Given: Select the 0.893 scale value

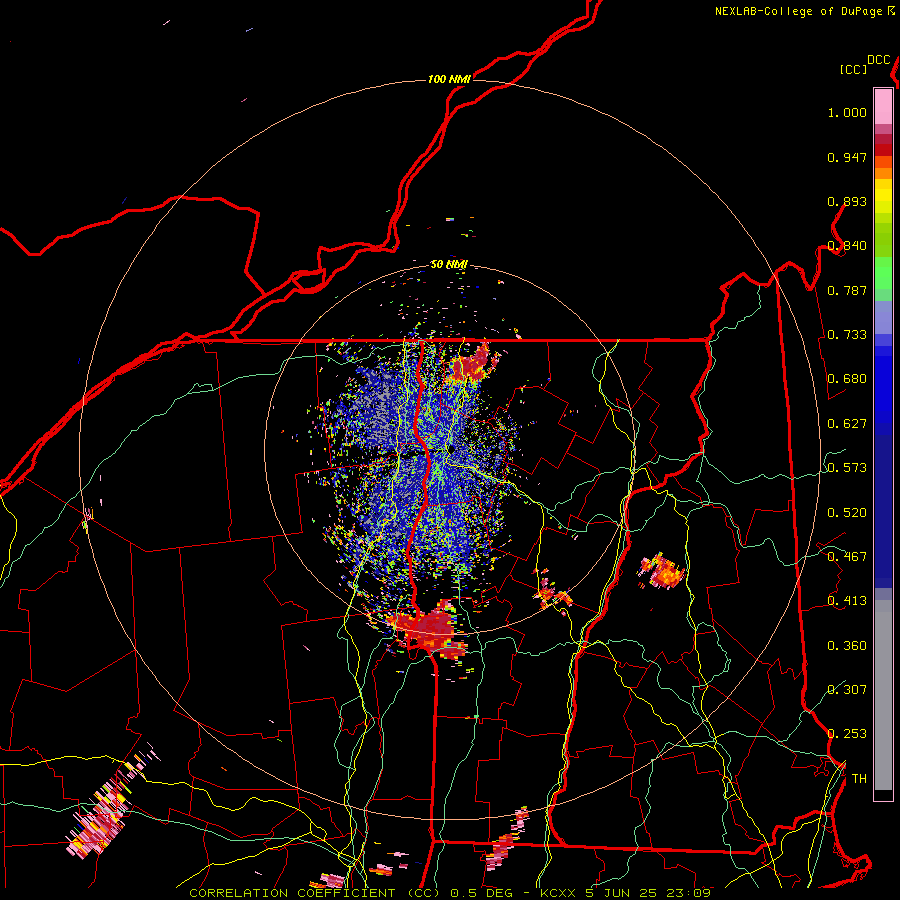Looking at the screenshot, I should (x=847, y=201).
